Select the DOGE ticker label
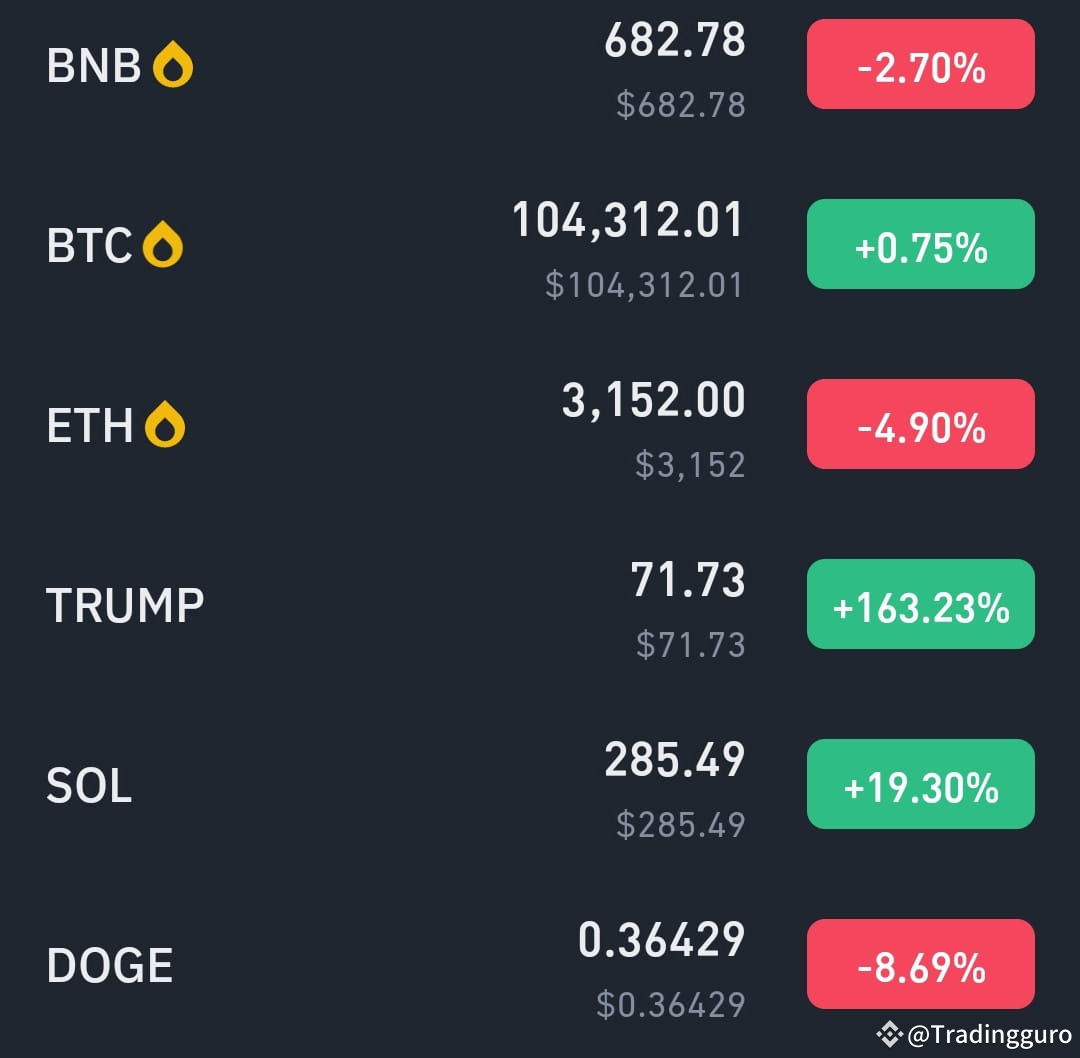 110,965
